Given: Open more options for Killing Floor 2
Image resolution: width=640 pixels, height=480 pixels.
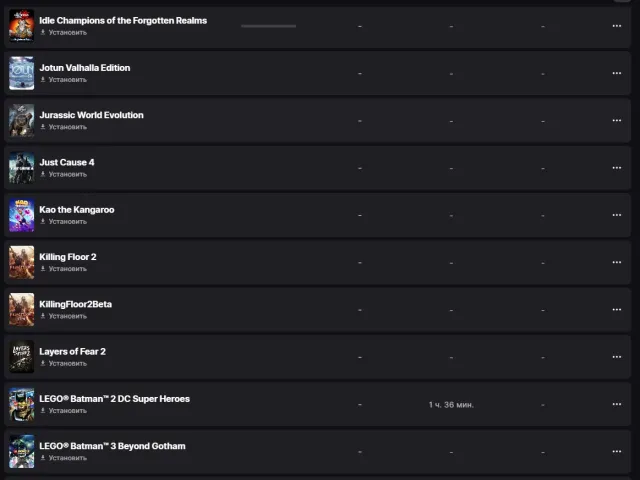Looking at the screenshot, I should (617, 262).
